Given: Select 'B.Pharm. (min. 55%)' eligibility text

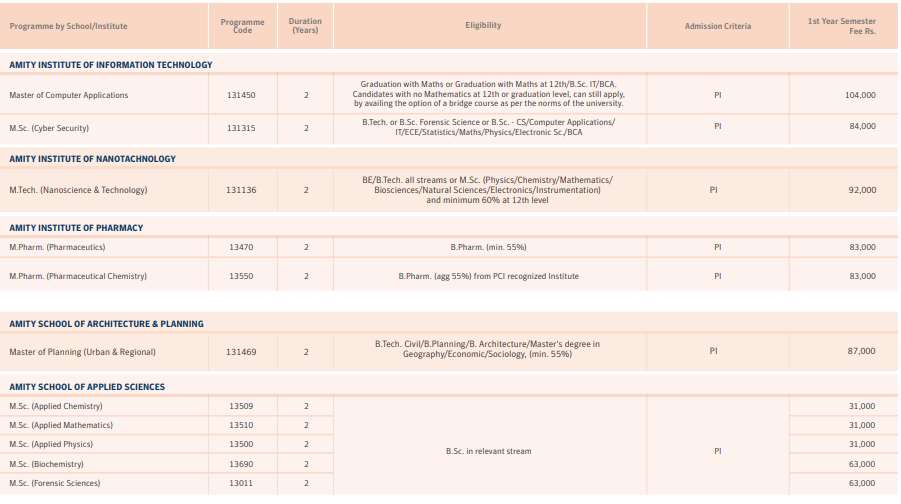Looking at the screenshot, I should point(488,248).
